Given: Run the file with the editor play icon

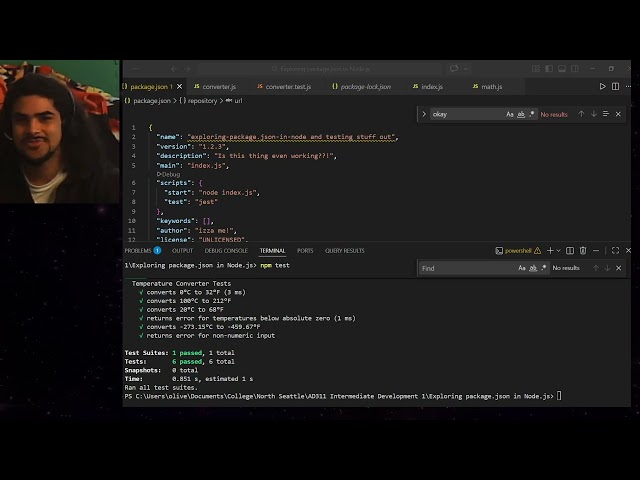Looking at the screenshot, I should point(602,87).
